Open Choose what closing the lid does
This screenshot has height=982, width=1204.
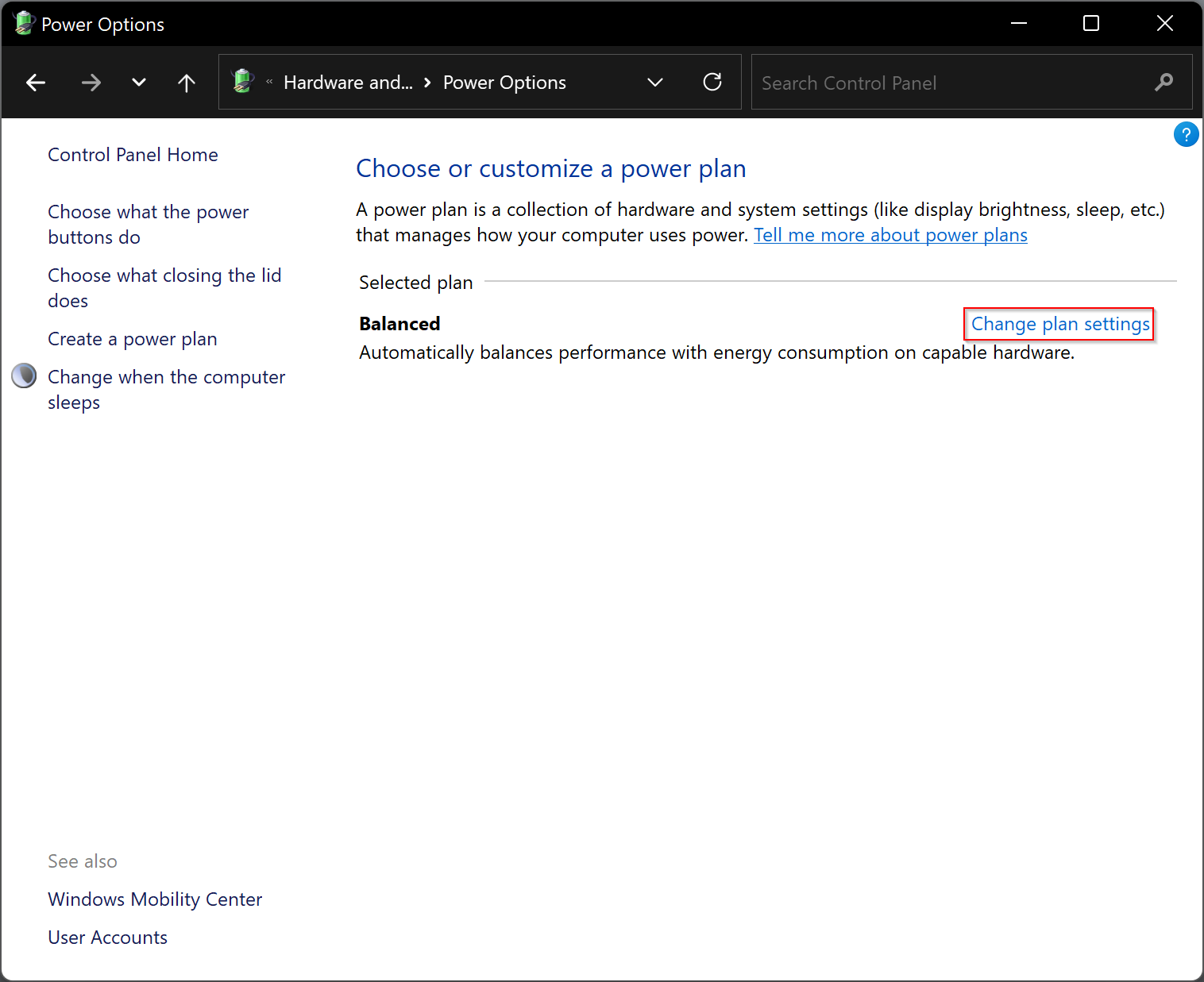(164, 288)
